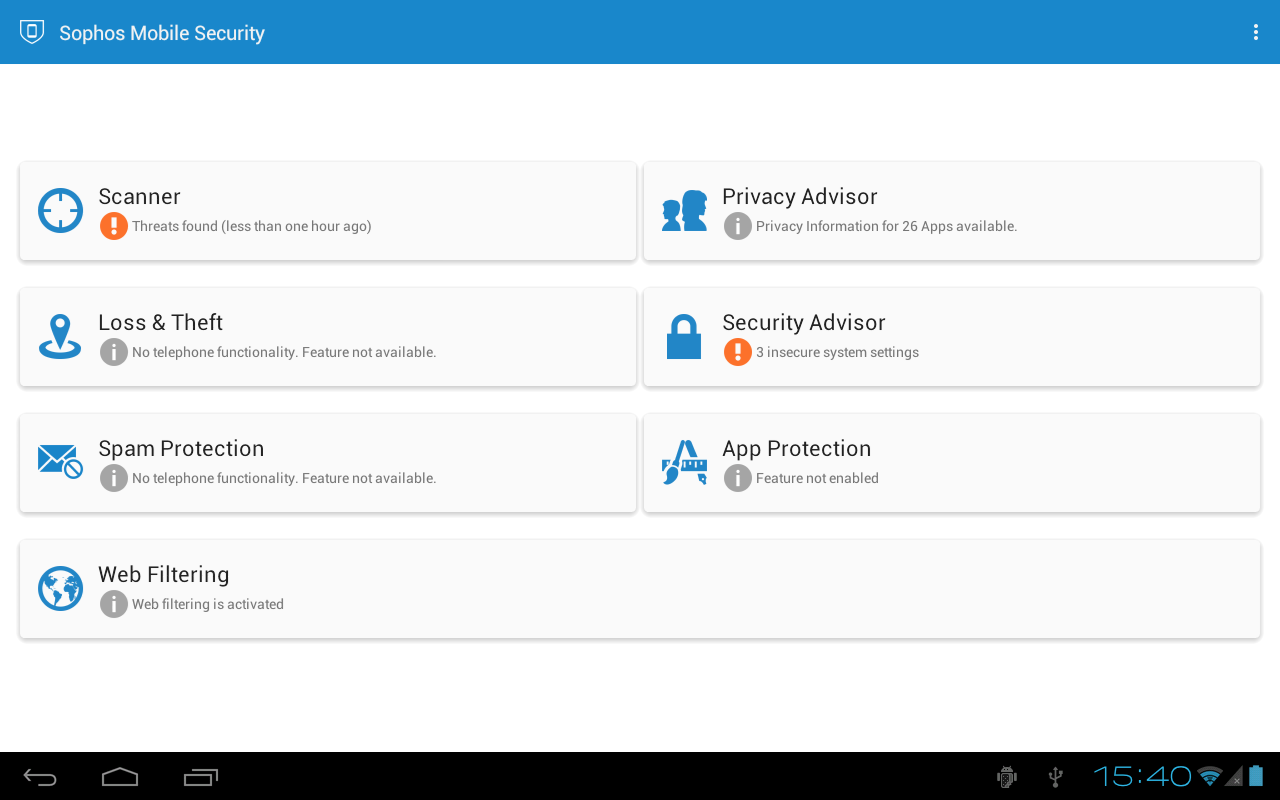Click the 15:40 clock in status bar
Viewport: 1280px width, 800px height.
click(1142, 776)
